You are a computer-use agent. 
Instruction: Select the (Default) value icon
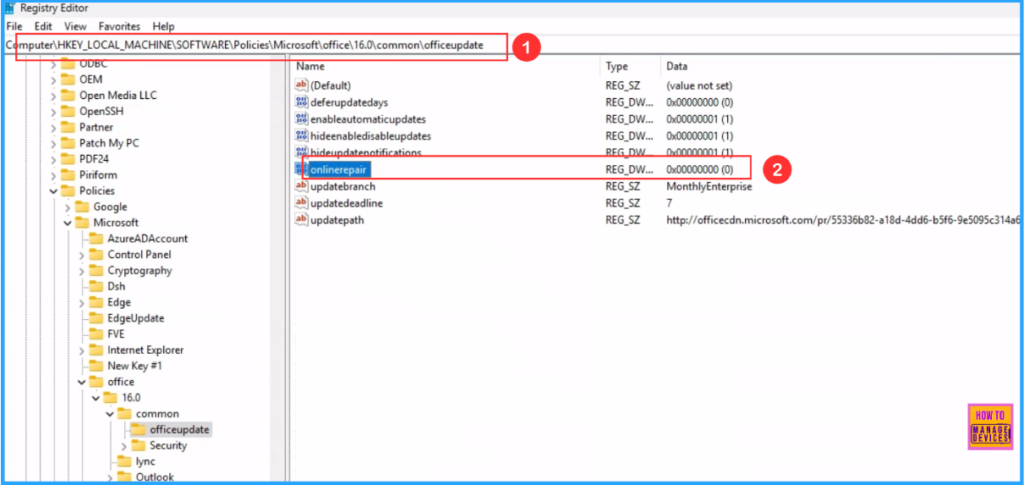pyautogui.click(x=301, y=86)
